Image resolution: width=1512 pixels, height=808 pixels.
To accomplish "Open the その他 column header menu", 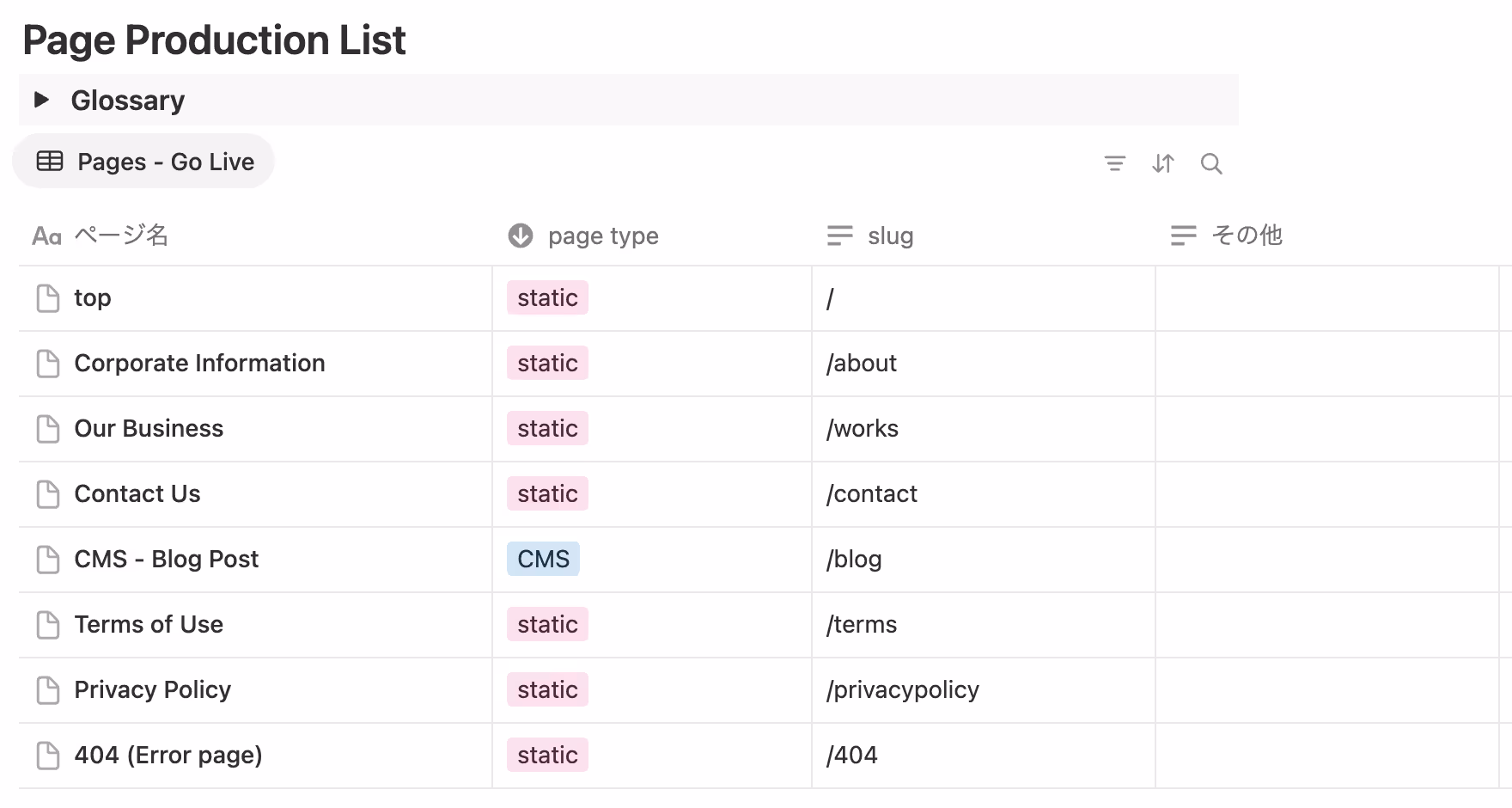I will pyautogui.click(x=1246, y=236).
